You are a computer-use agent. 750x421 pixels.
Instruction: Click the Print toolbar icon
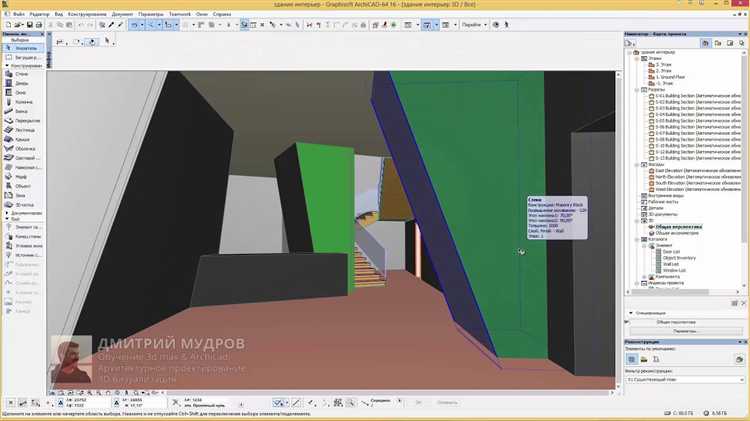pos(39,25)
